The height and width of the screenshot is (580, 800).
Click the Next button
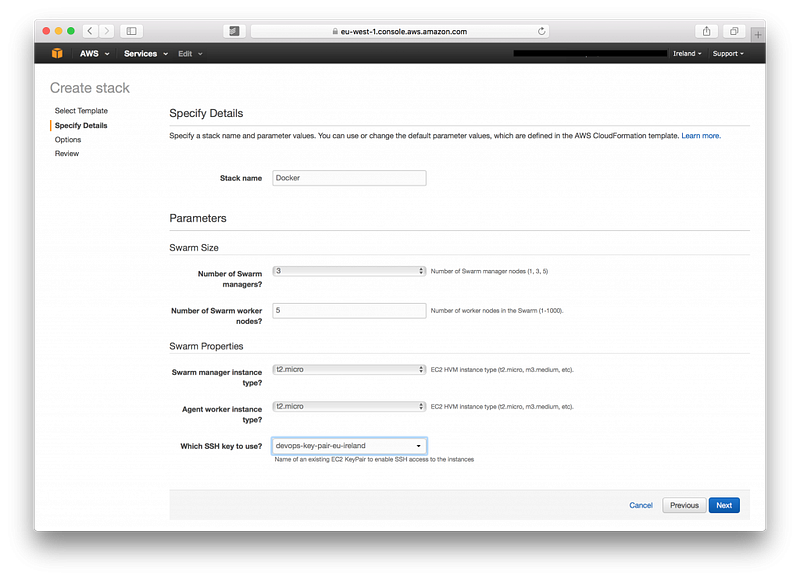(724, 506)
